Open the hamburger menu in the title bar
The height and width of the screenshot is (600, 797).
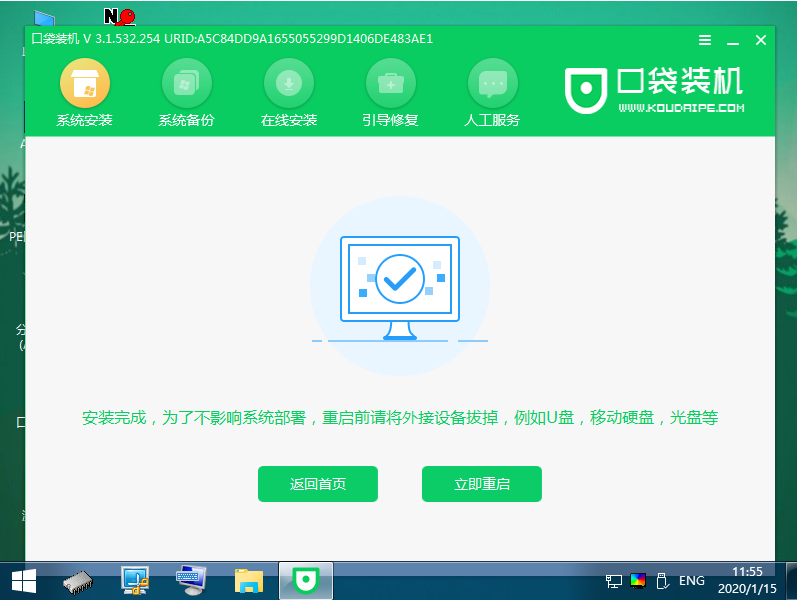705,40
